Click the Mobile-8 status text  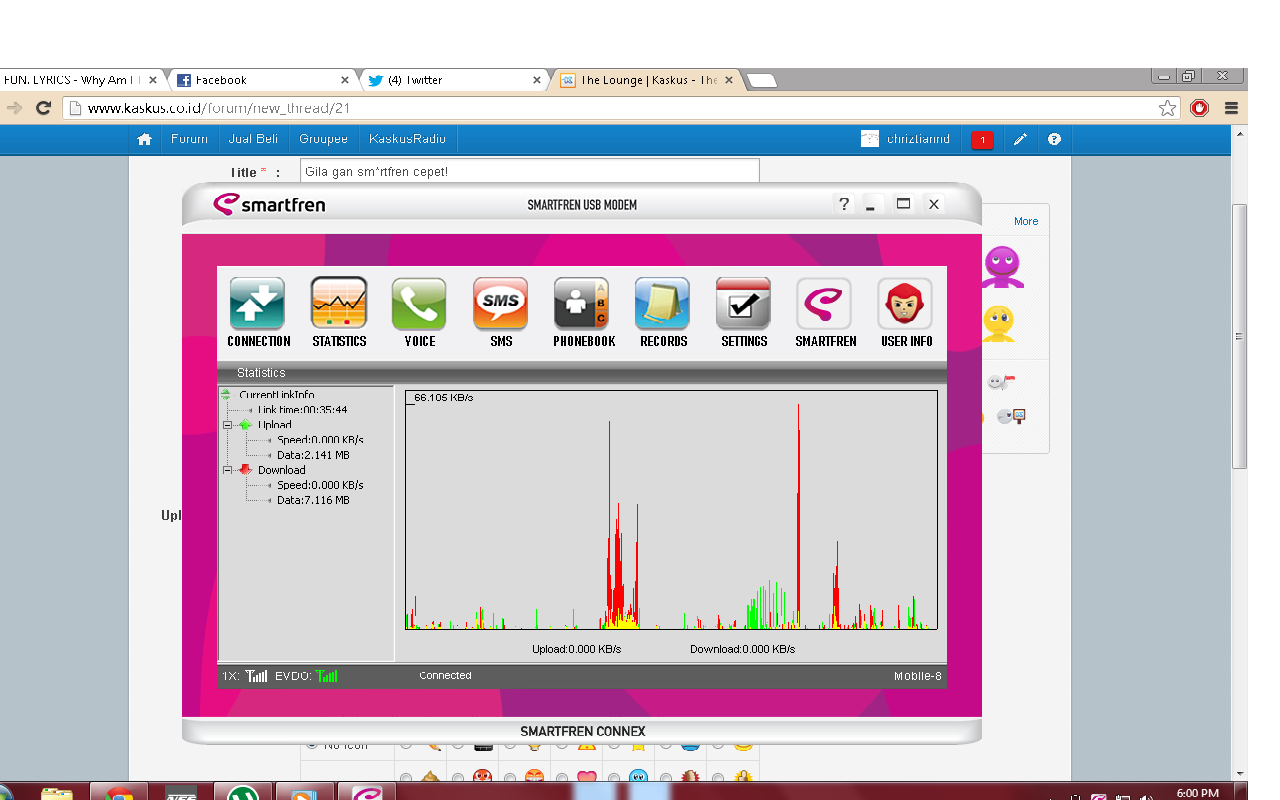point(917,677)
